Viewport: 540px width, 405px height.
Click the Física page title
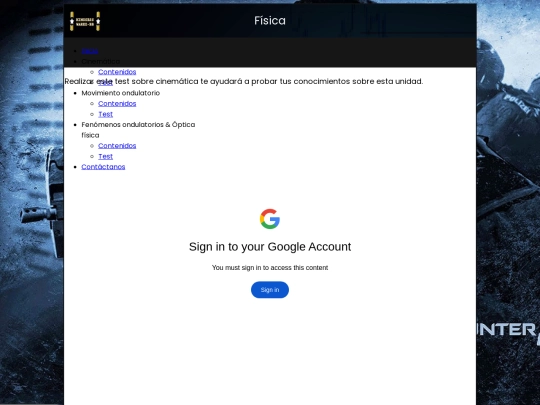point(270,21)
